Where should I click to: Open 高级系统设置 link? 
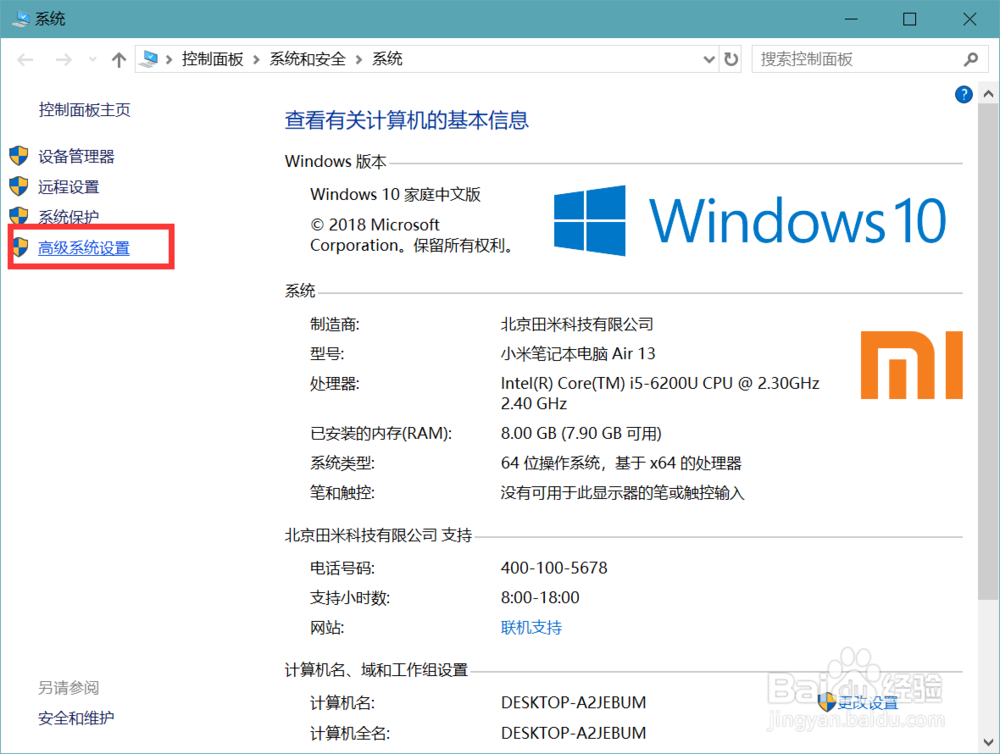tap(84, 248)
